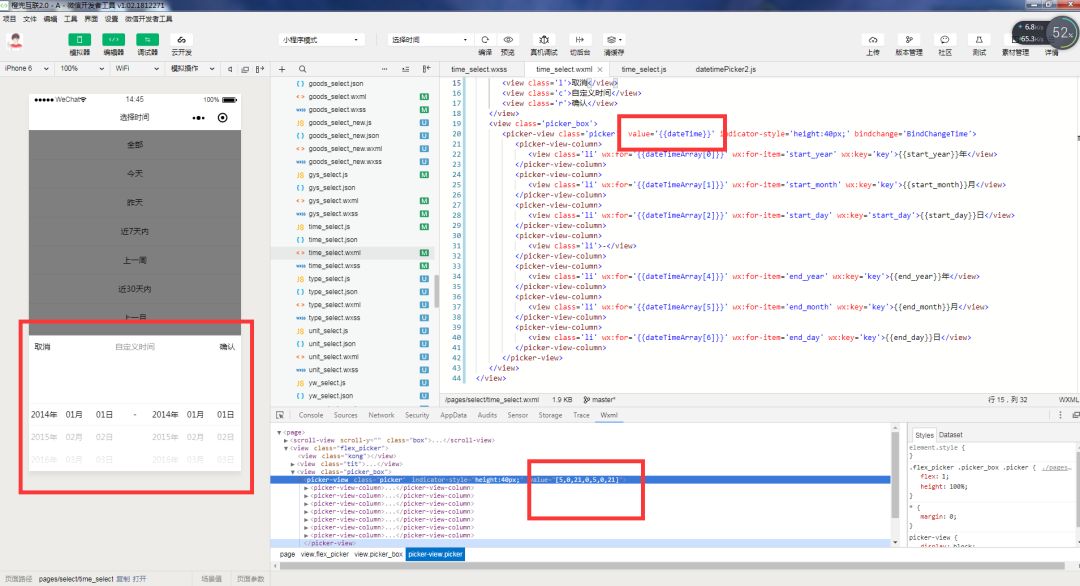Screen dimensions: 1080x586
Task: Click the collapse file tree indent icon
Action: point(406,69)
